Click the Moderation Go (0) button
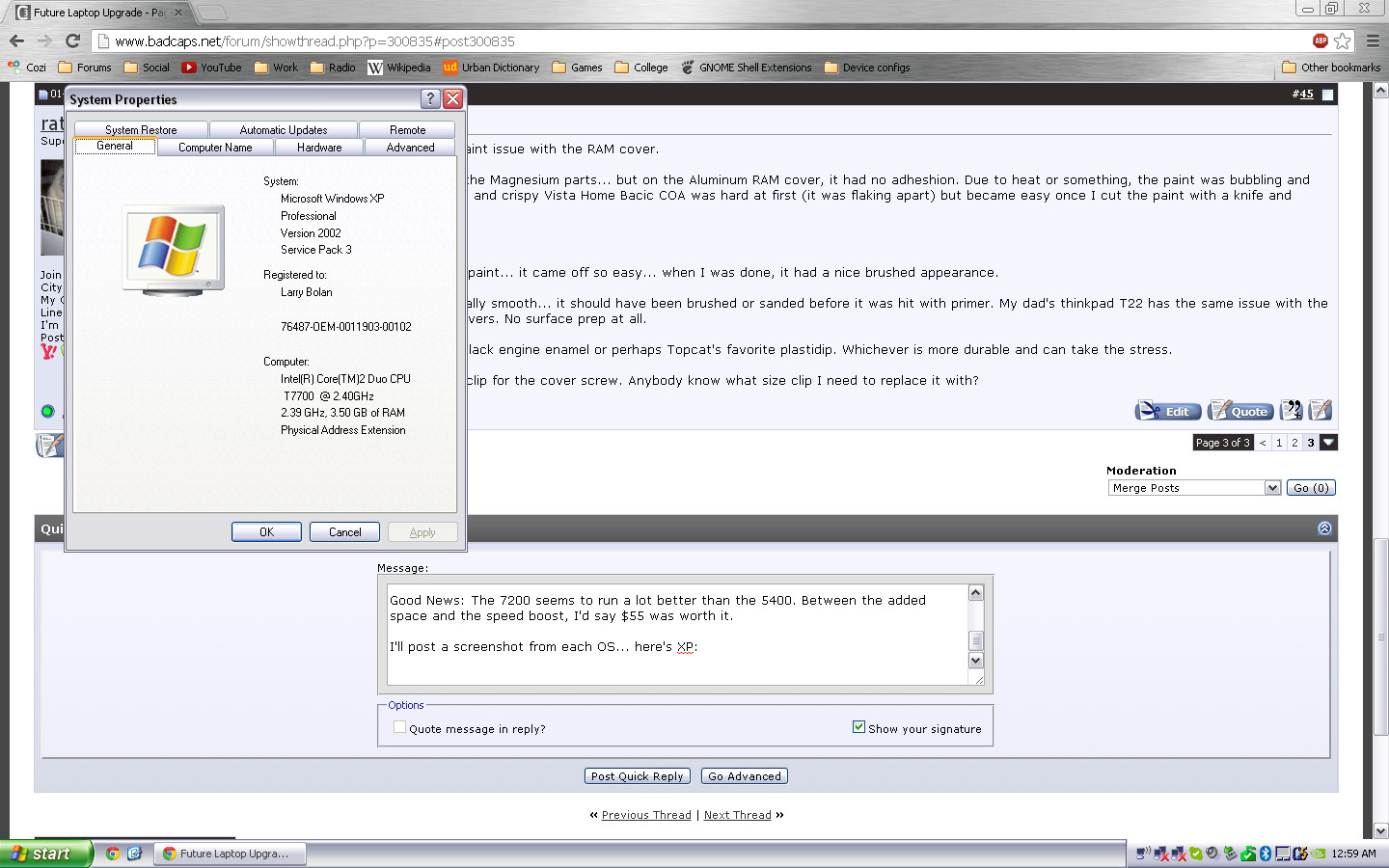The width and height of the screenshot is (1389, 868). (x=1311, y=488)
